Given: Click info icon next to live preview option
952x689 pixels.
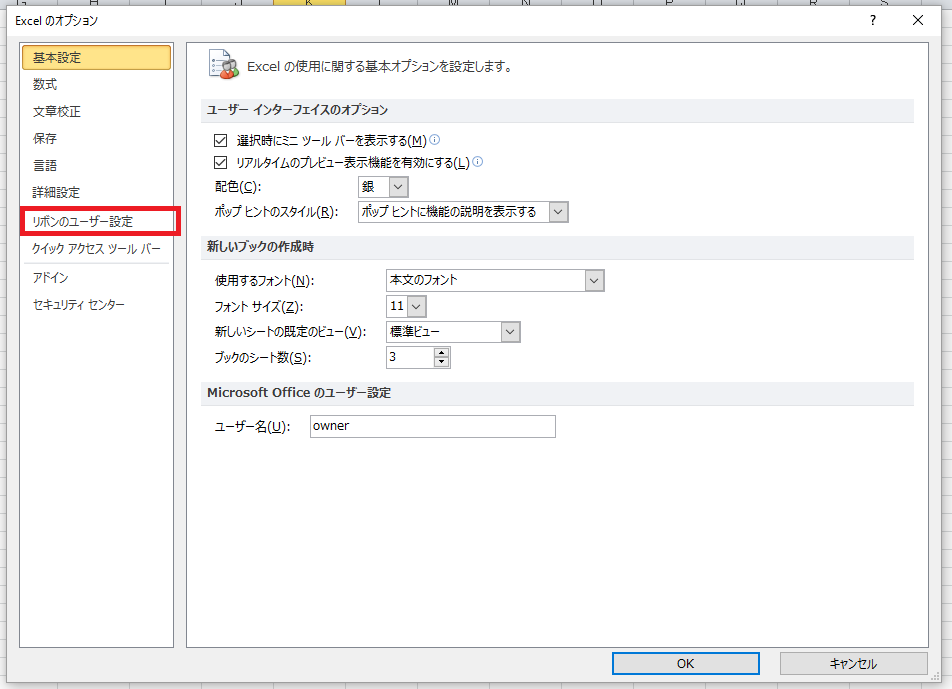Looking at the screenshot, I should point(478,161).
